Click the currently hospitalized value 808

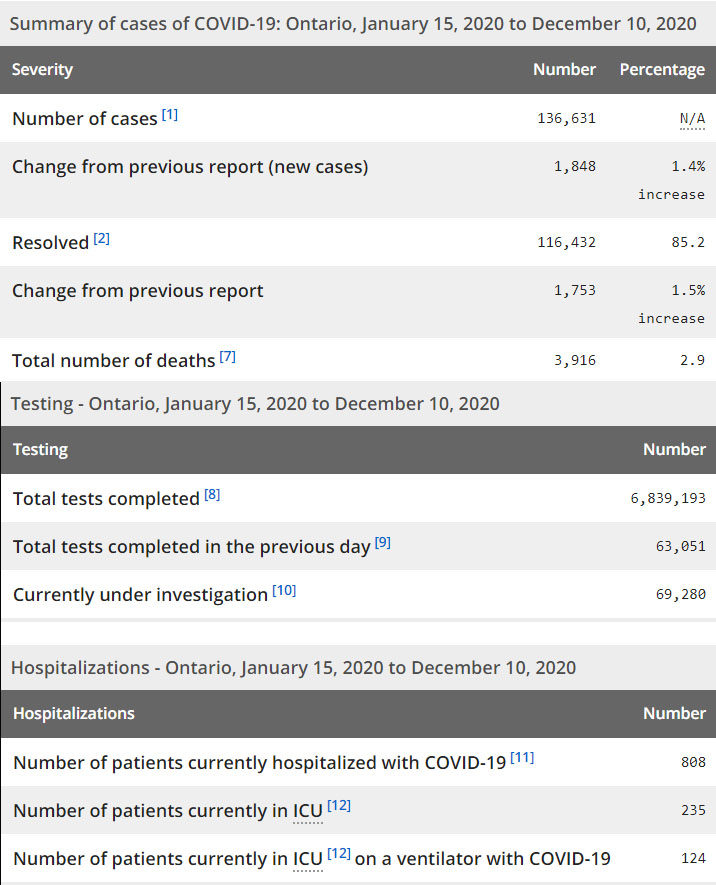pos(693,762)
